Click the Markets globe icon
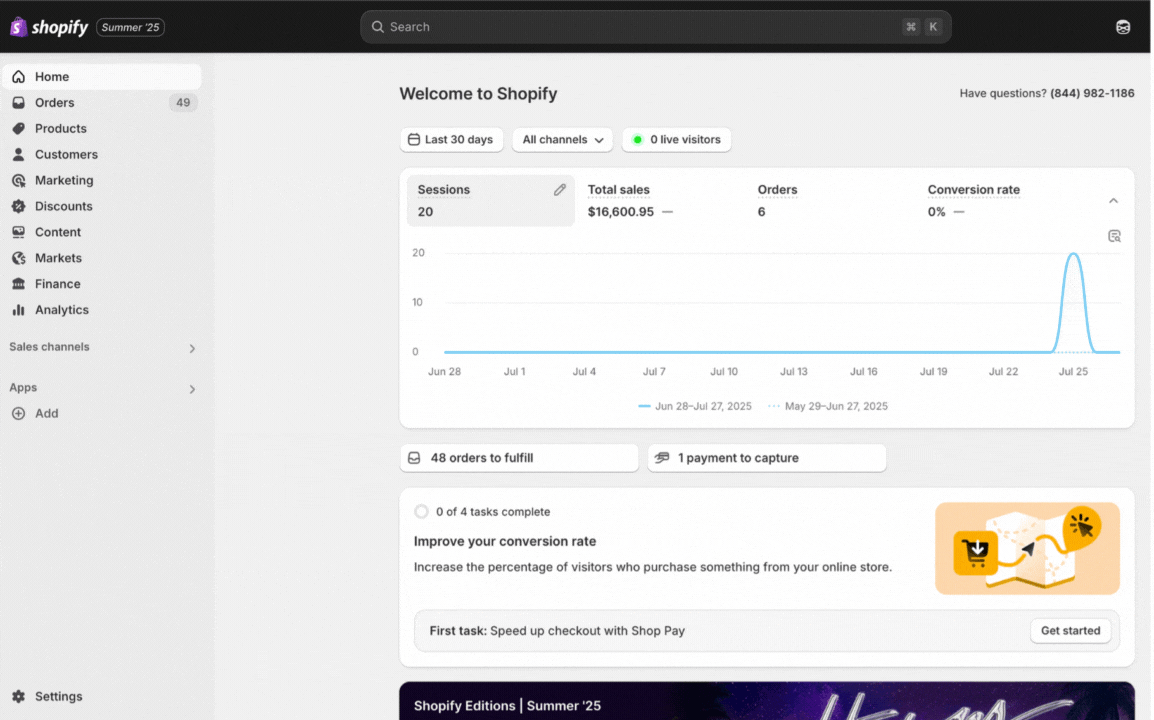This screenshot has width=1154, height=720. (x=18, y=258)
